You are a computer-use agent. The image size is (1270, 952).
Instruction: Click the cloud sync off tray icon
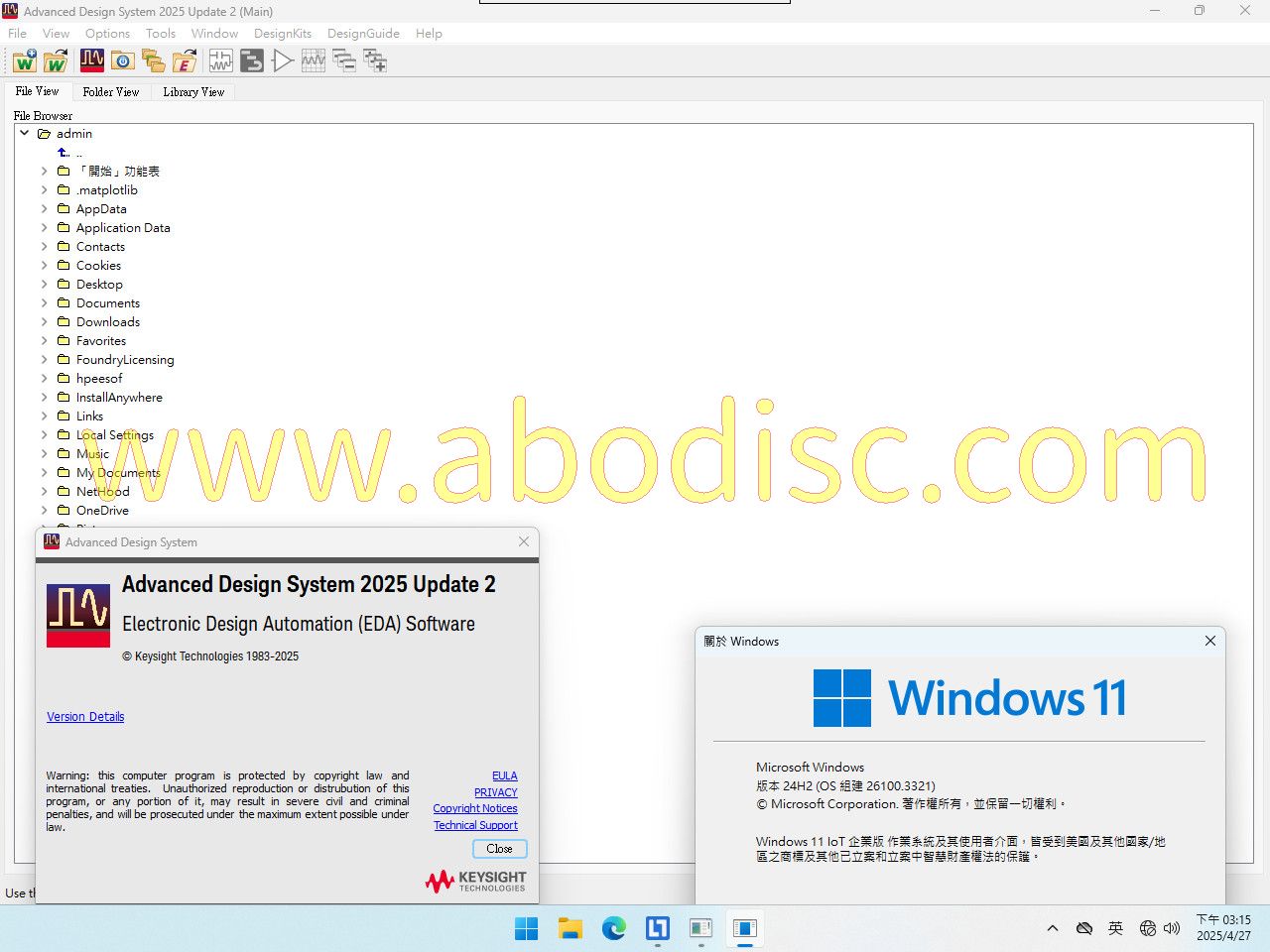pos(1084,928)
